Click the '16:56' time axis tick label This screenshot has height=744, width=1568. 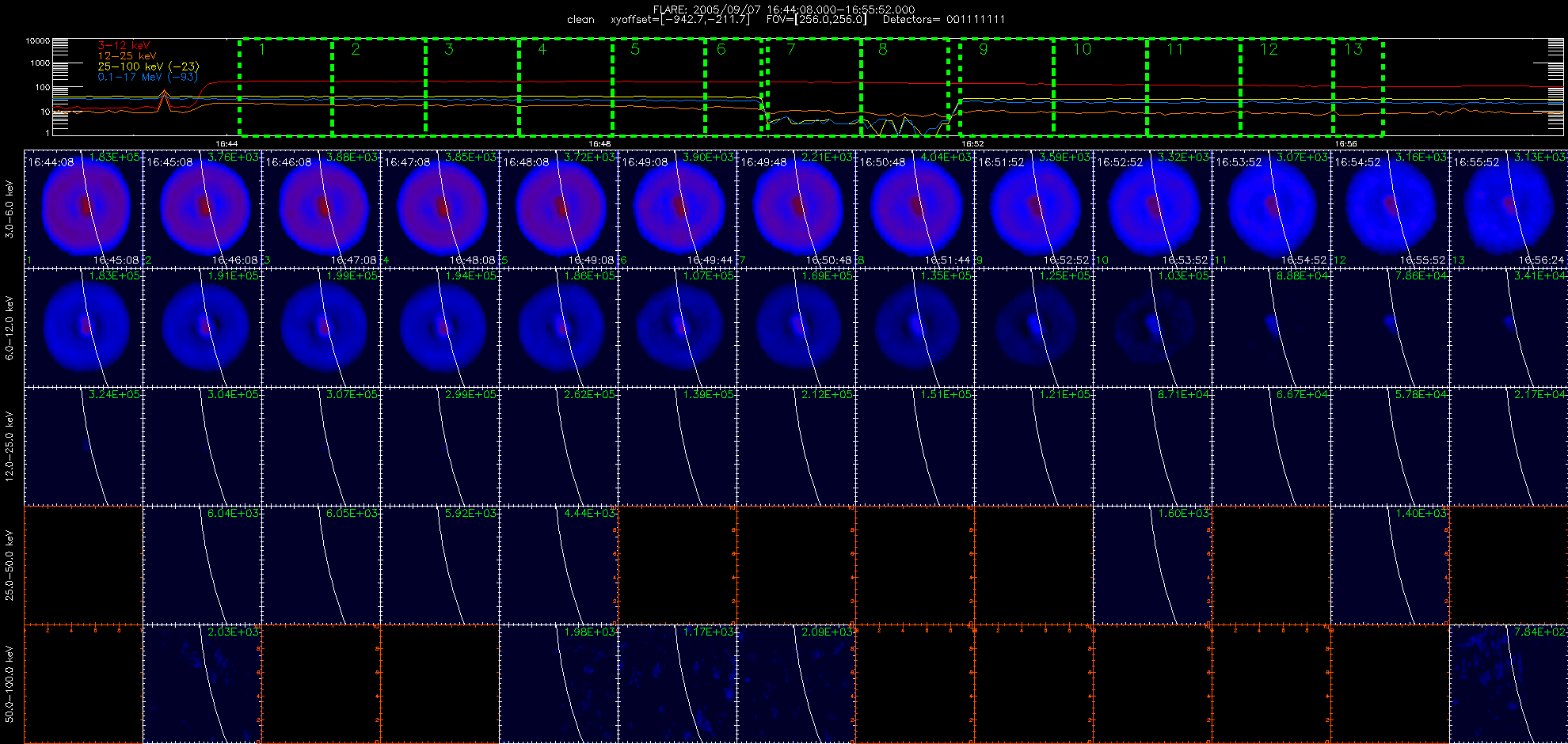pyautogui.click(x=1345, y=143)
